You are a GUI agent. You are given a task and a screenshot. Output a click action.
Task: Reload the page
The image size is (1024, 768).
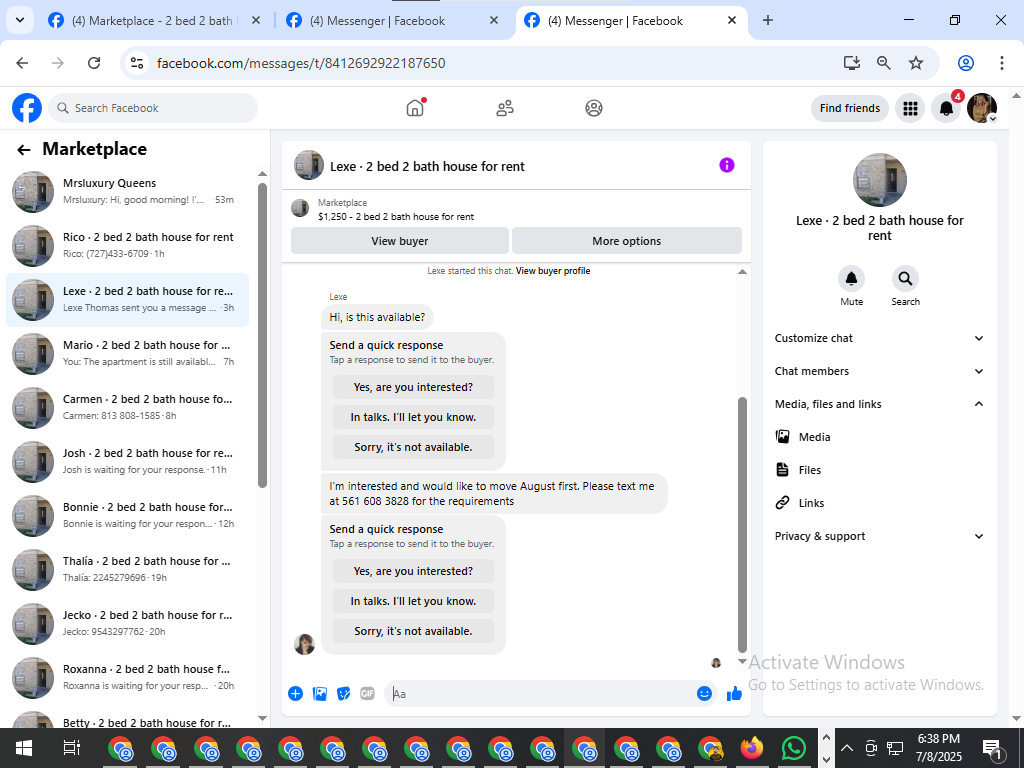point(94,63)
